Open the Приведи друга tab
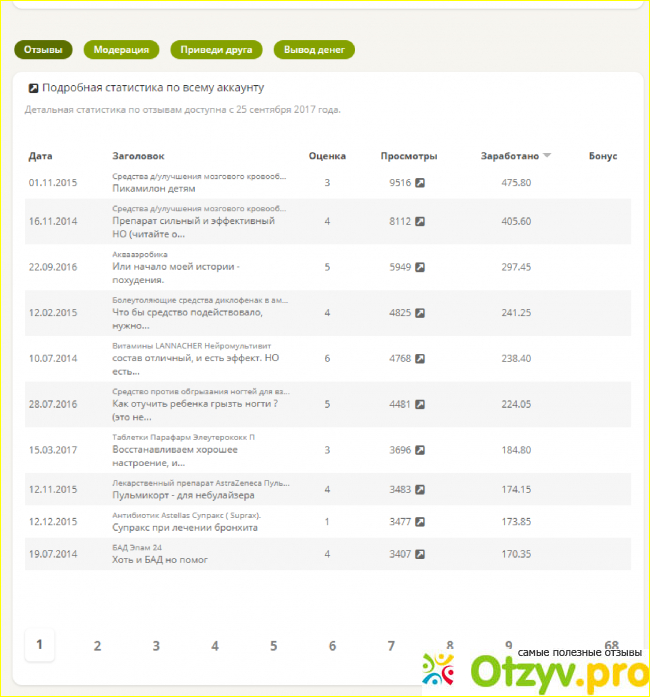 (x=216, y=50)
